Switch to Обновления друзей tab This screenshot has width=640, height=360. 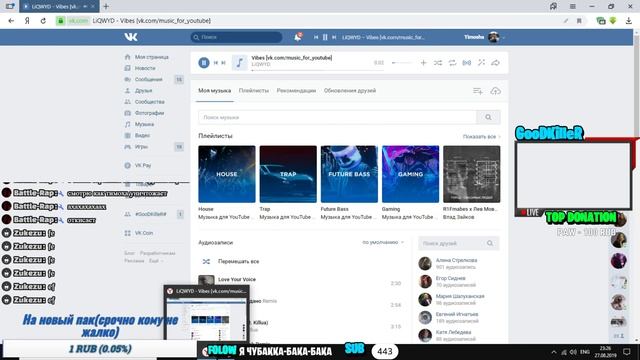click(350, 91)
